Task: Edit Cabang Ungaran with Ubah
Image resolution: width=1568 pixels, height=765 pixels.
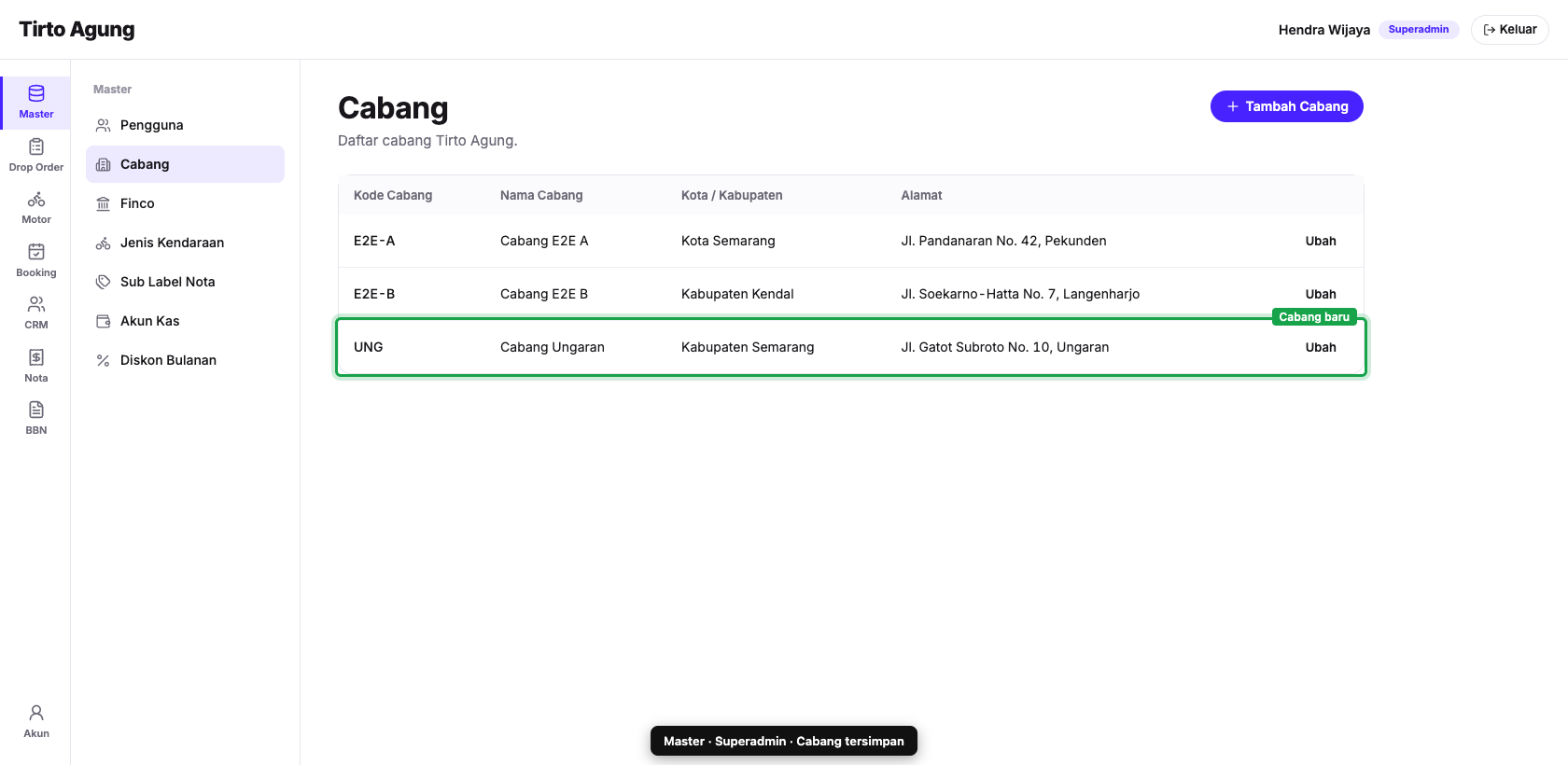Action: tap(1321, 347)
